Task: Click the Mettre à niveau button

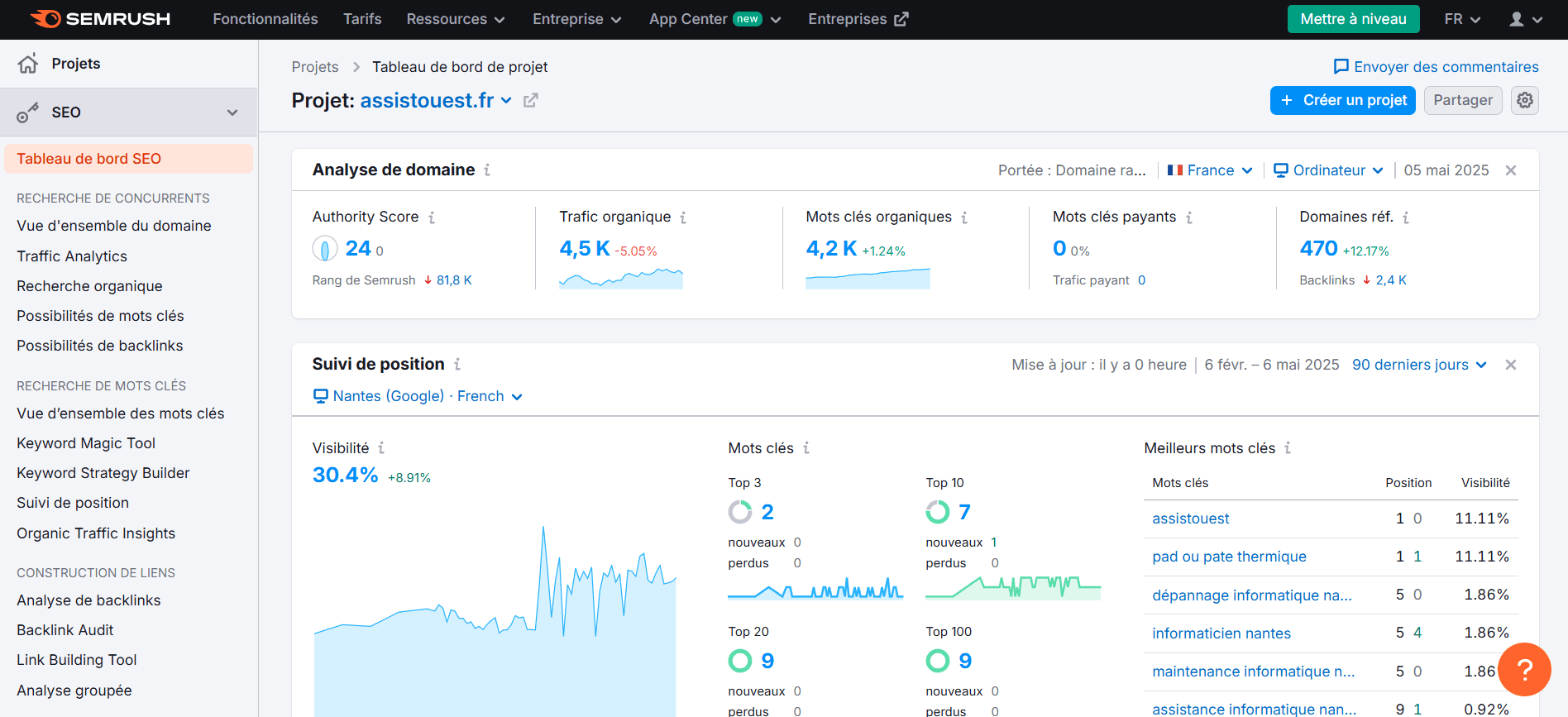Action: (x=1353, y=19)
